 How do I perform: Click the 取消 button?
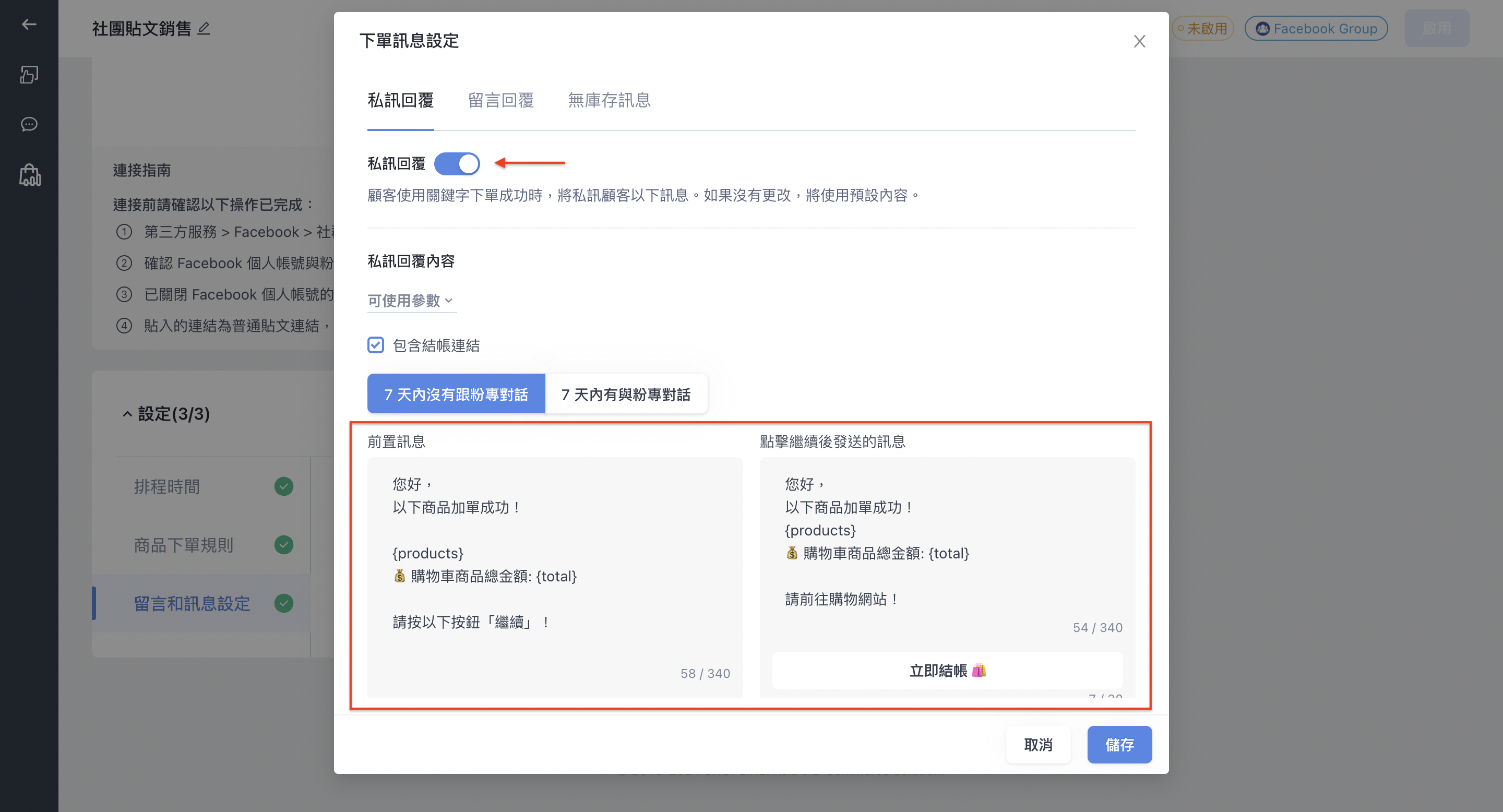[x=1038, y=744]
